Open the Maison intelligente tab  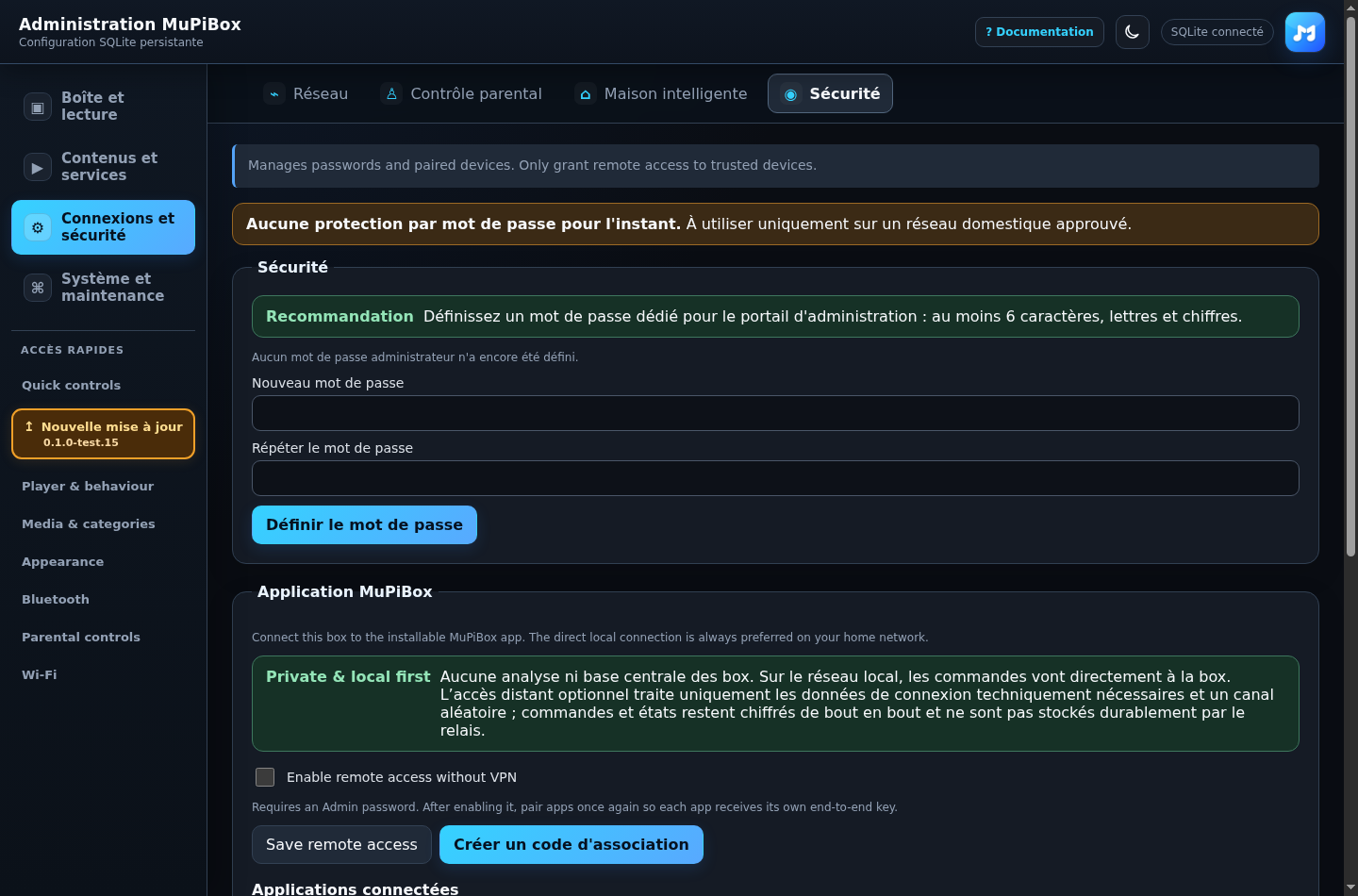(662, 93)
